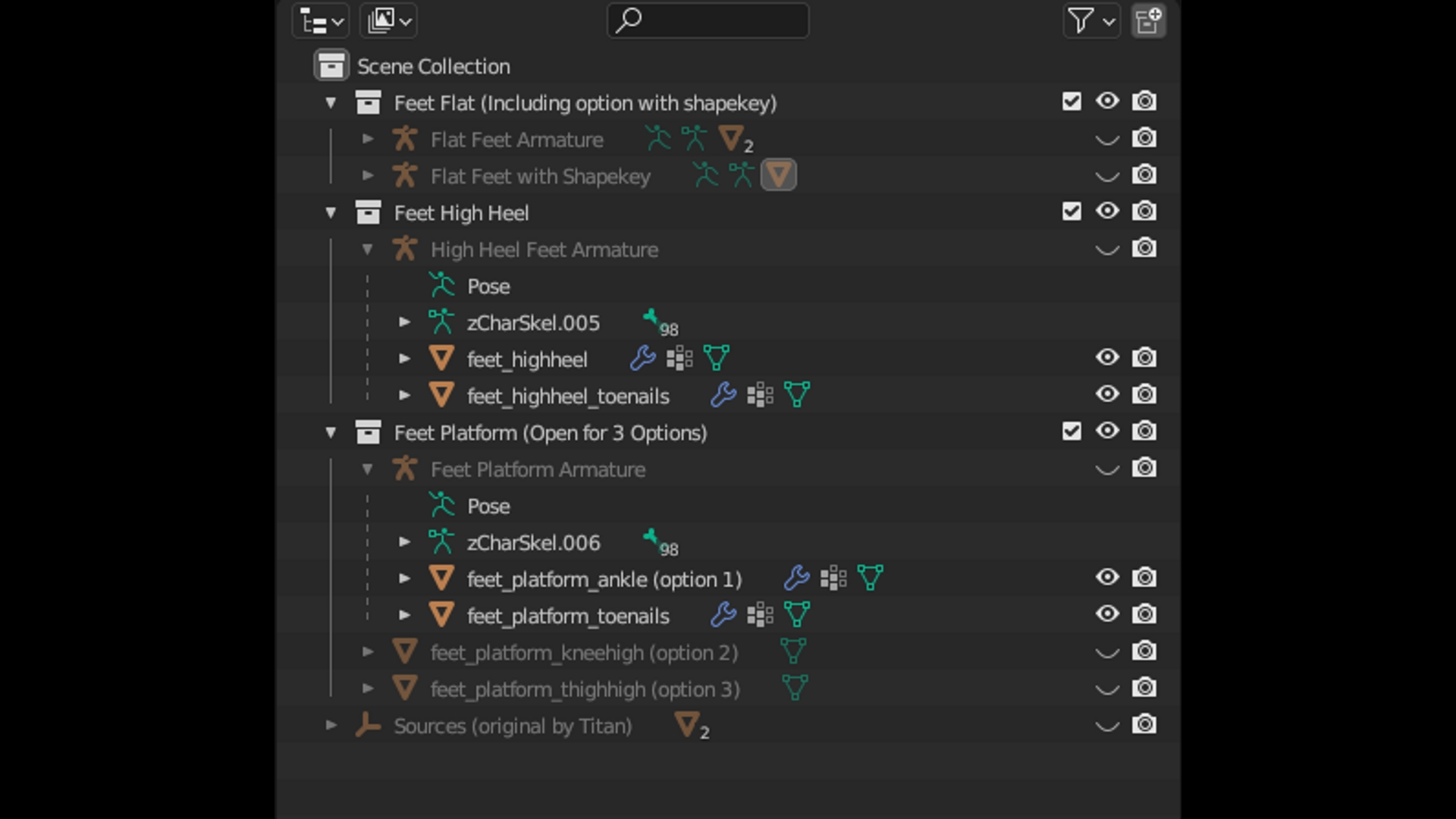Show High Heel Feet Armature in viewport
This screenshot has height=819, width=1456.
point(1107,249)
